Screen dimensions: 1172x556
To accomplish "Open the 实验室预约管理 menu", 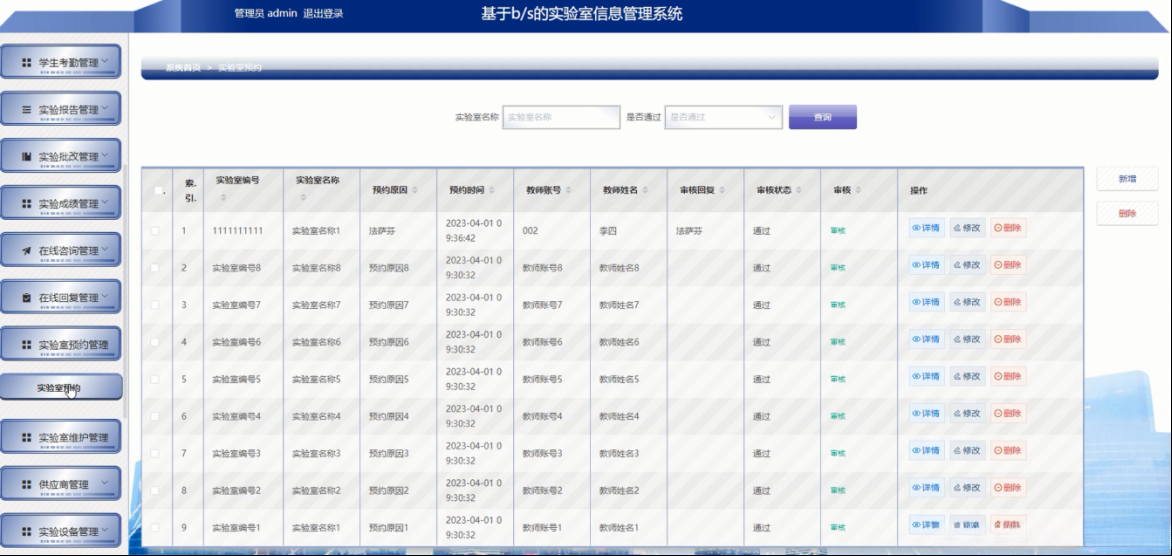I will pos(61,345).
